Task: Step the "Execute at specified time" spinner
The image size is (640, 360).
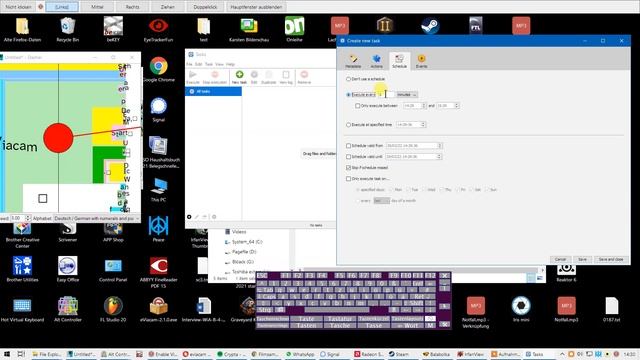Action: [423, 124]
